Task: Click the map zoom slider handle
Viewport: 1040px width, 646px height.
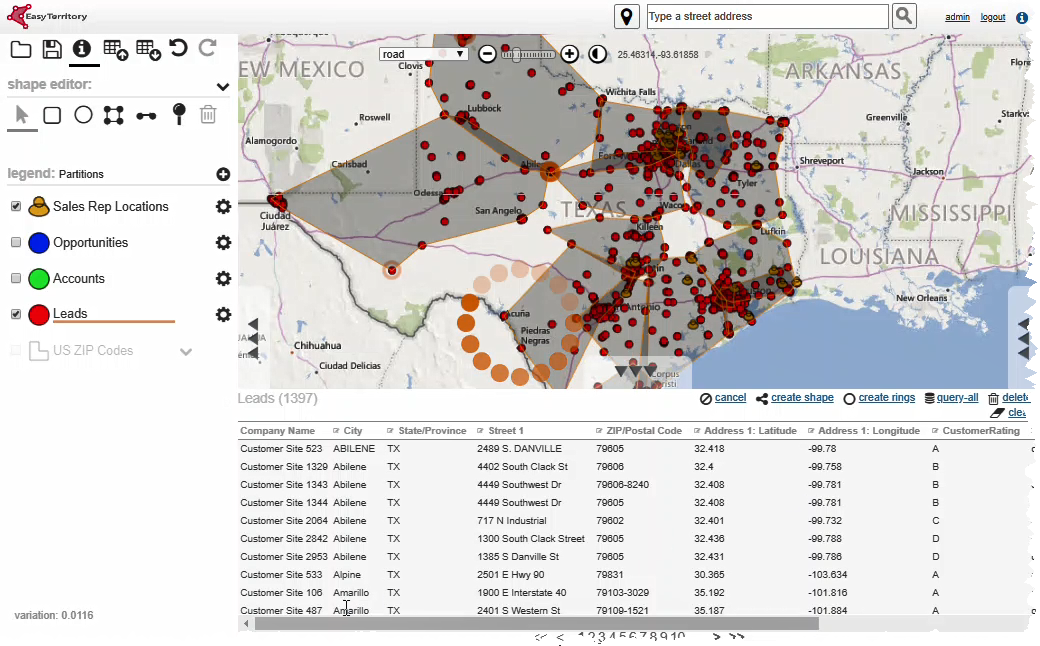Action: 516,54
